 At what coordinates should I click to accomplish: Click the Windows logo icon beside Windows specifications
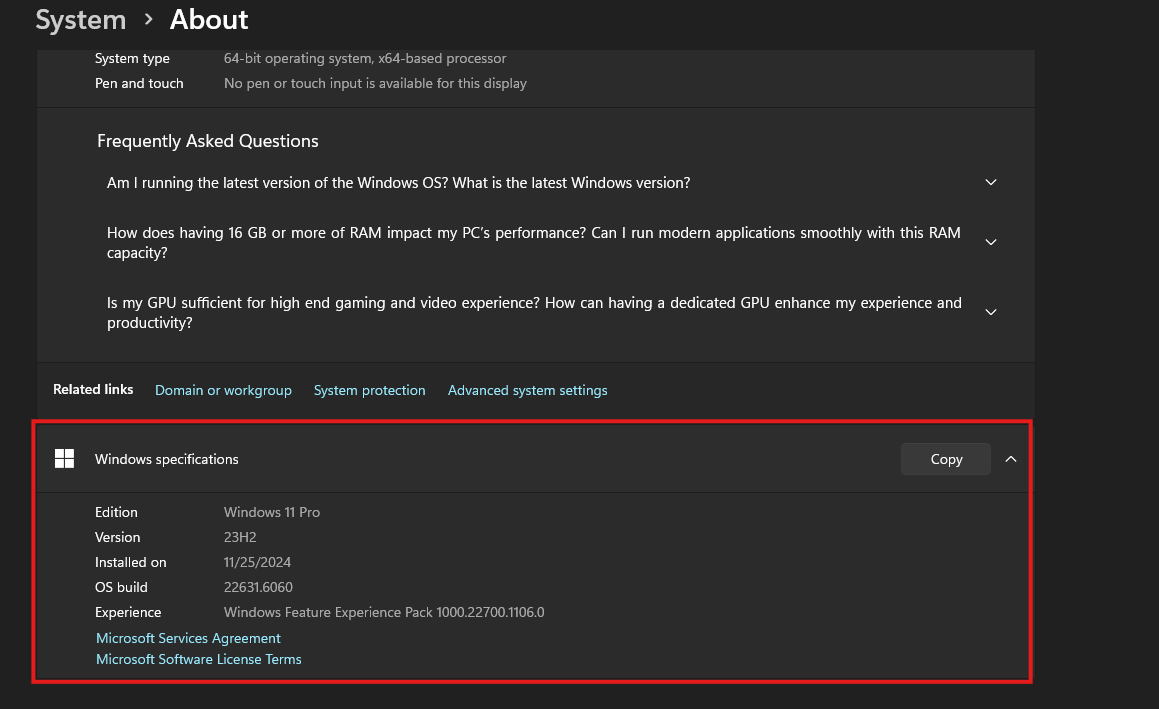tap(65, 459)
